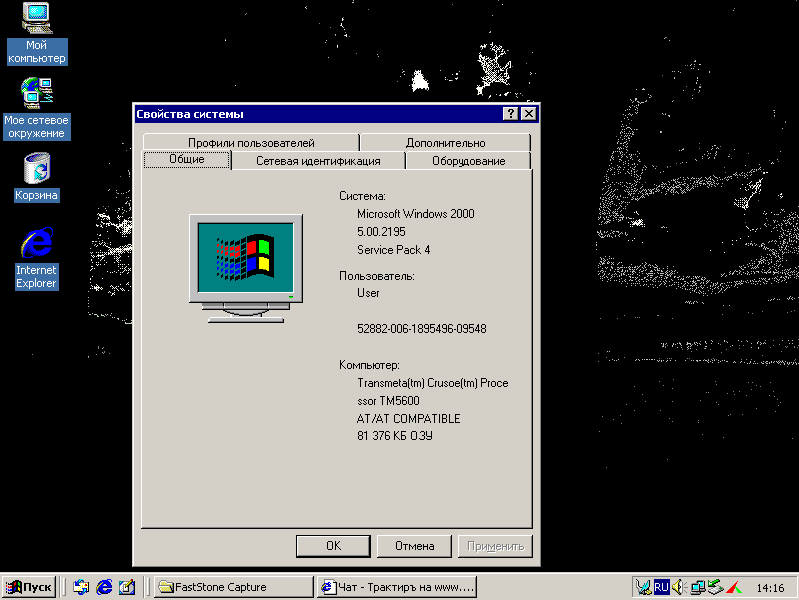Click the Microsoft Windows 2000 text
The height and width of the screenshot is (600, 799).
click(415, 214)
